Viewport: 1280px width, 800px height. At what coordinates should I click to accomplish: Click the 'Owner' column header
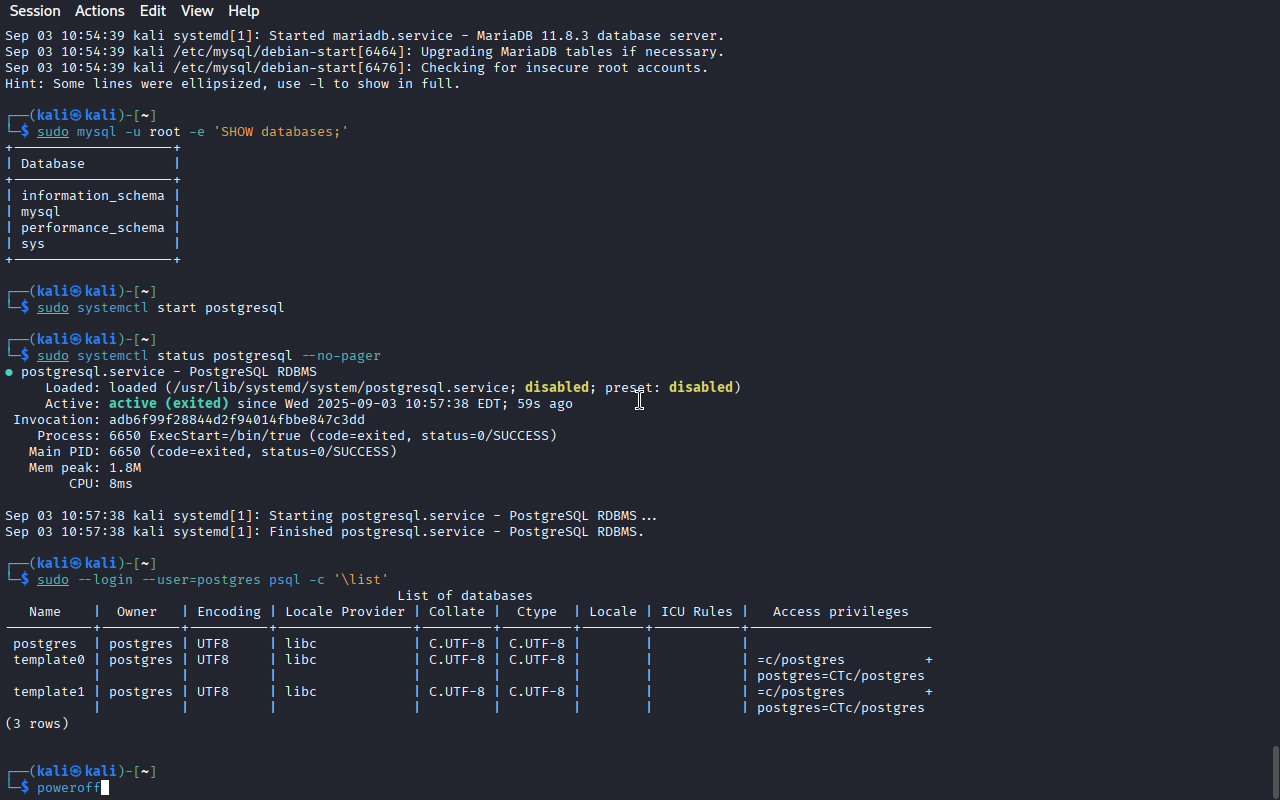click(137, 612)
